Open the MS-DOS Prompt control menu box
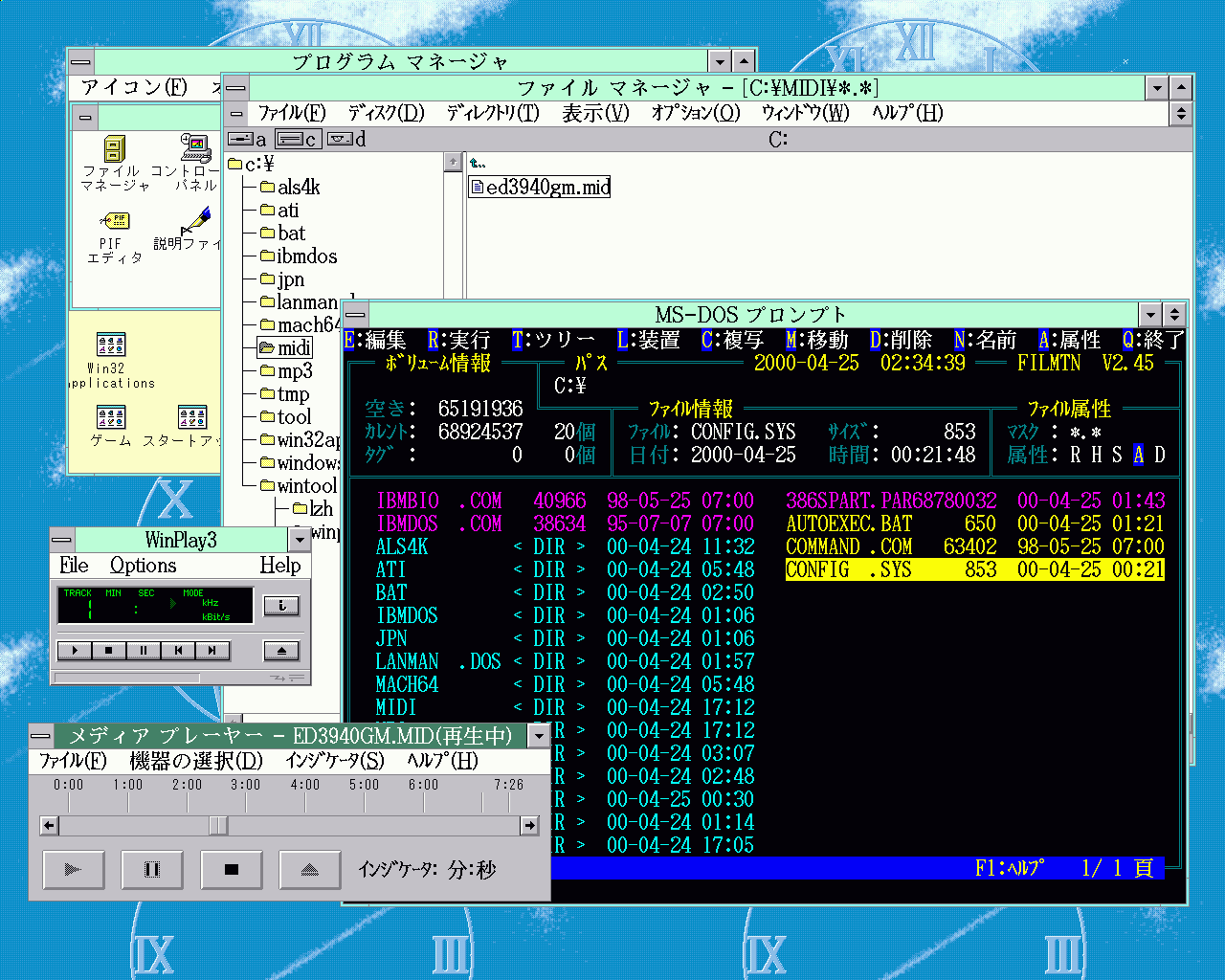The height and width of the screenshot is (980, 1225). point(356,315)
